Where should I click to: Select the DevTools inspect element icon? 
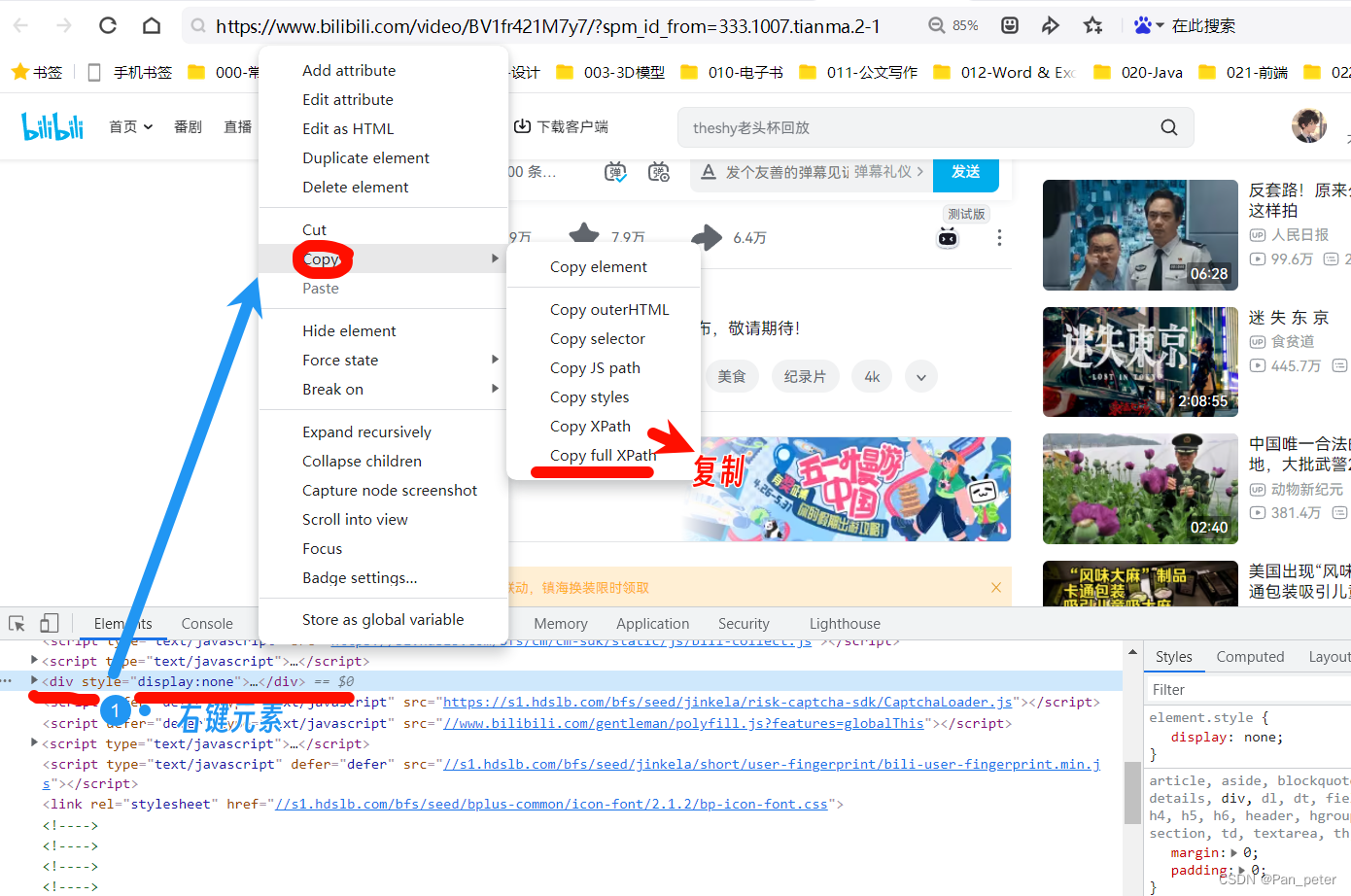pos(17,623)
